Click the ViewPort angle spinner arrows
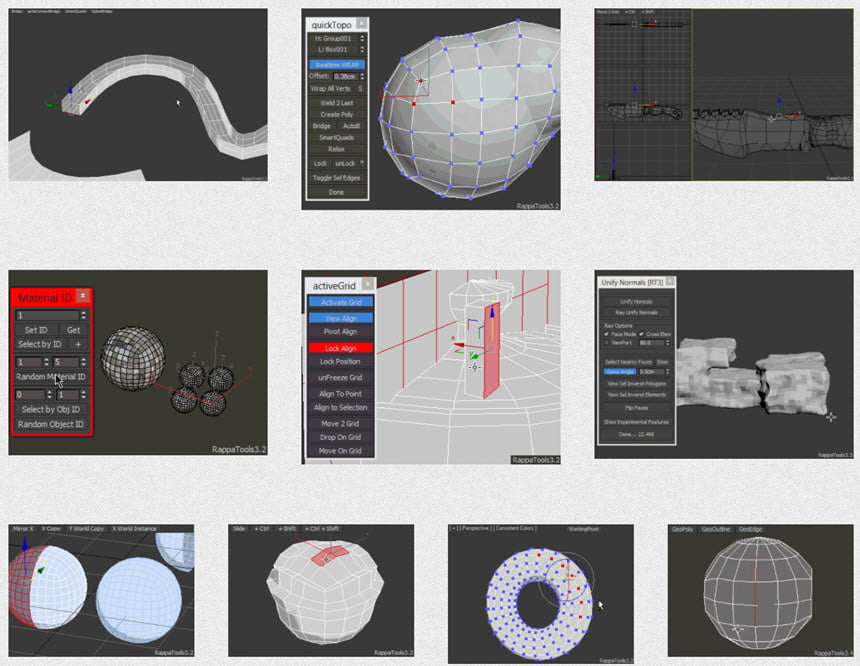Image resolution: width=860 pixels, height=666 pixels. 667,342
